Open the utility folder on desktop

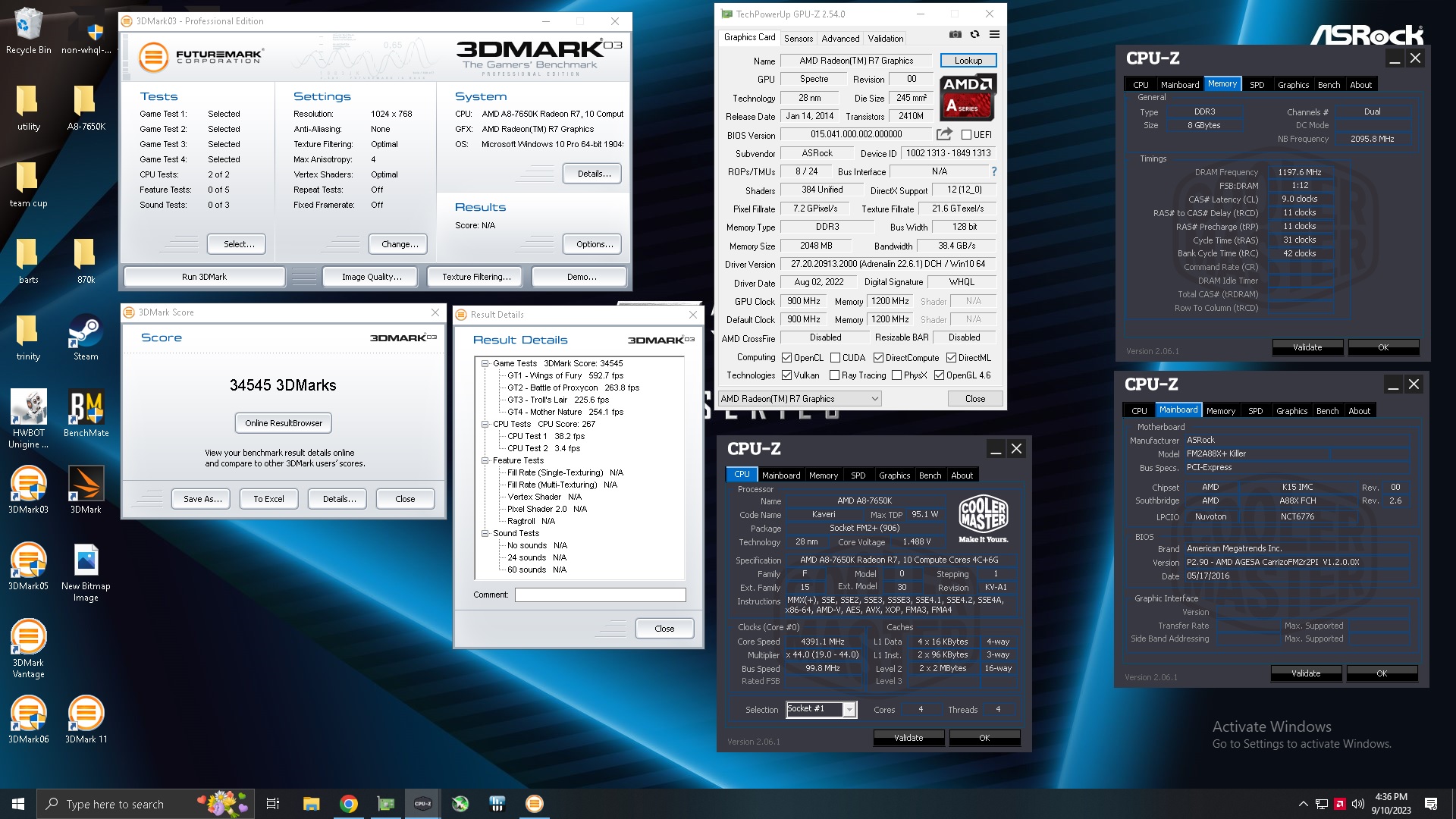click(28, 108)
